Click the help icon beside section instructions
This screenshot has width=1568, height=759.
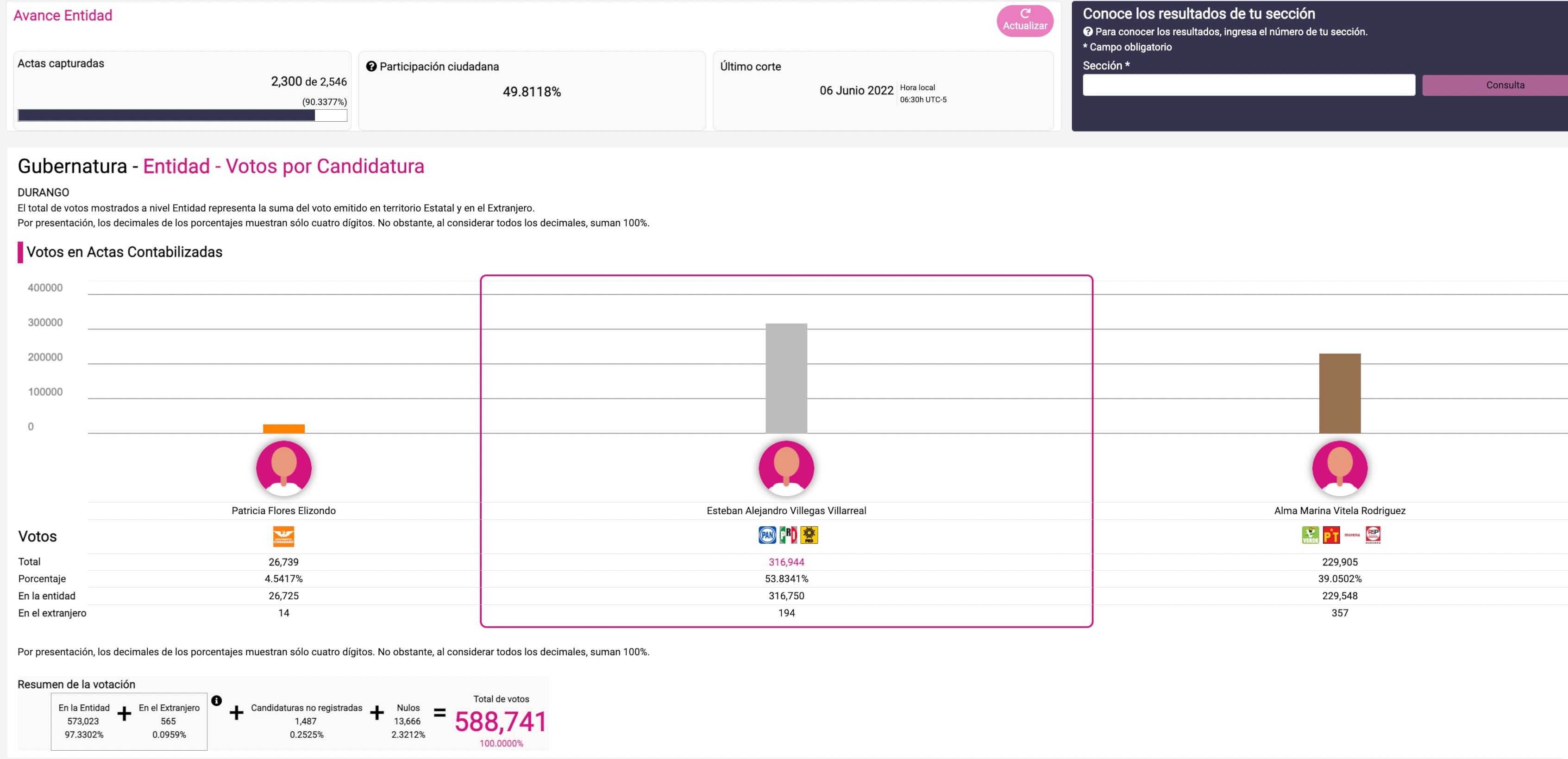click(1087, 31)
